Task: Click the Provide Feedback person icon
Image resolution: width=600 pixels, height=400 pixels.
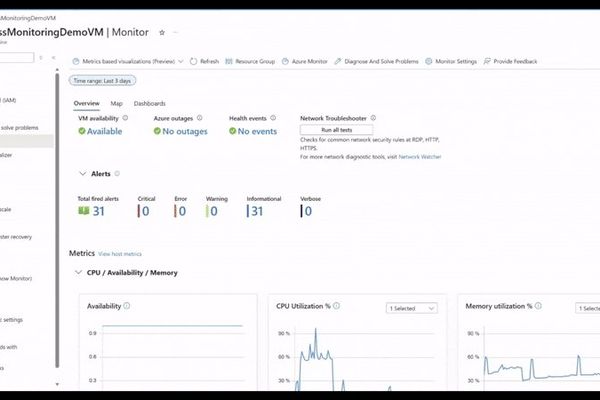Action: click(487, 61)
